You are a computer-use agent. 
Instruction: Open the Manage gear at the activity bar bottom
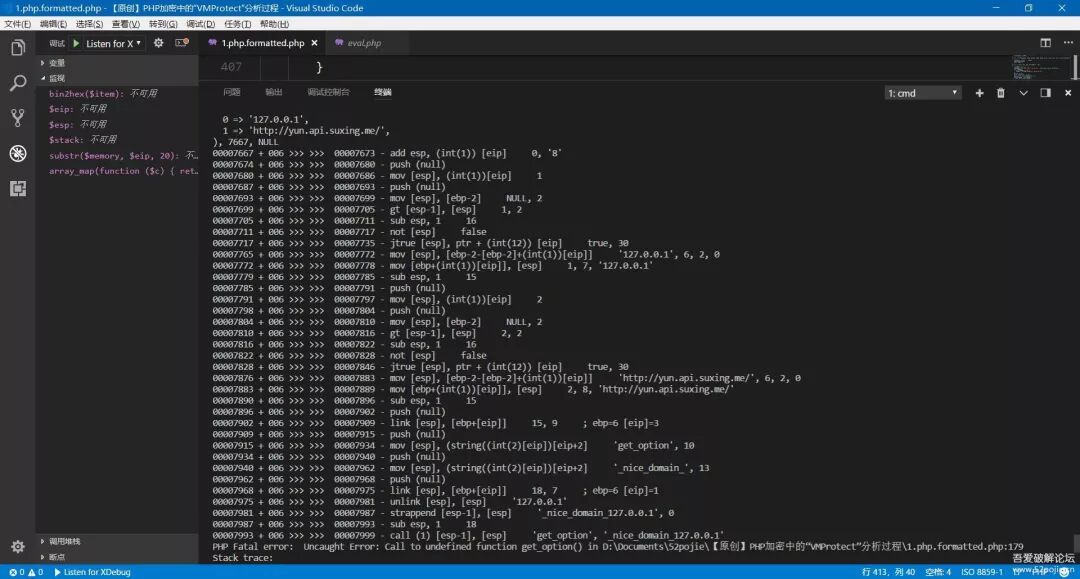pos(18,547)
